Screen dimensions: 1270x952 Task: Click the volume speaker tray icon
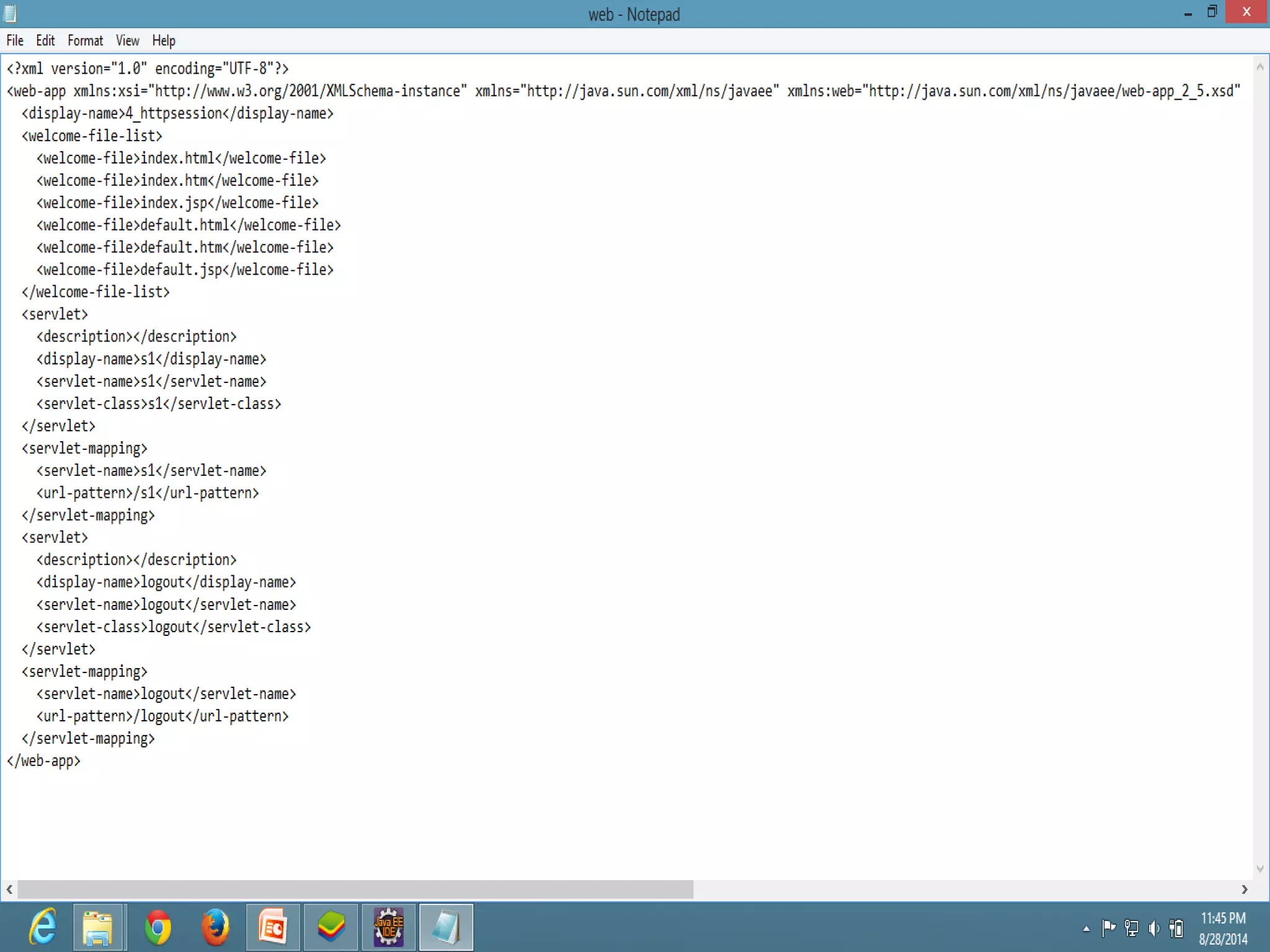(x=1153, y=928)
